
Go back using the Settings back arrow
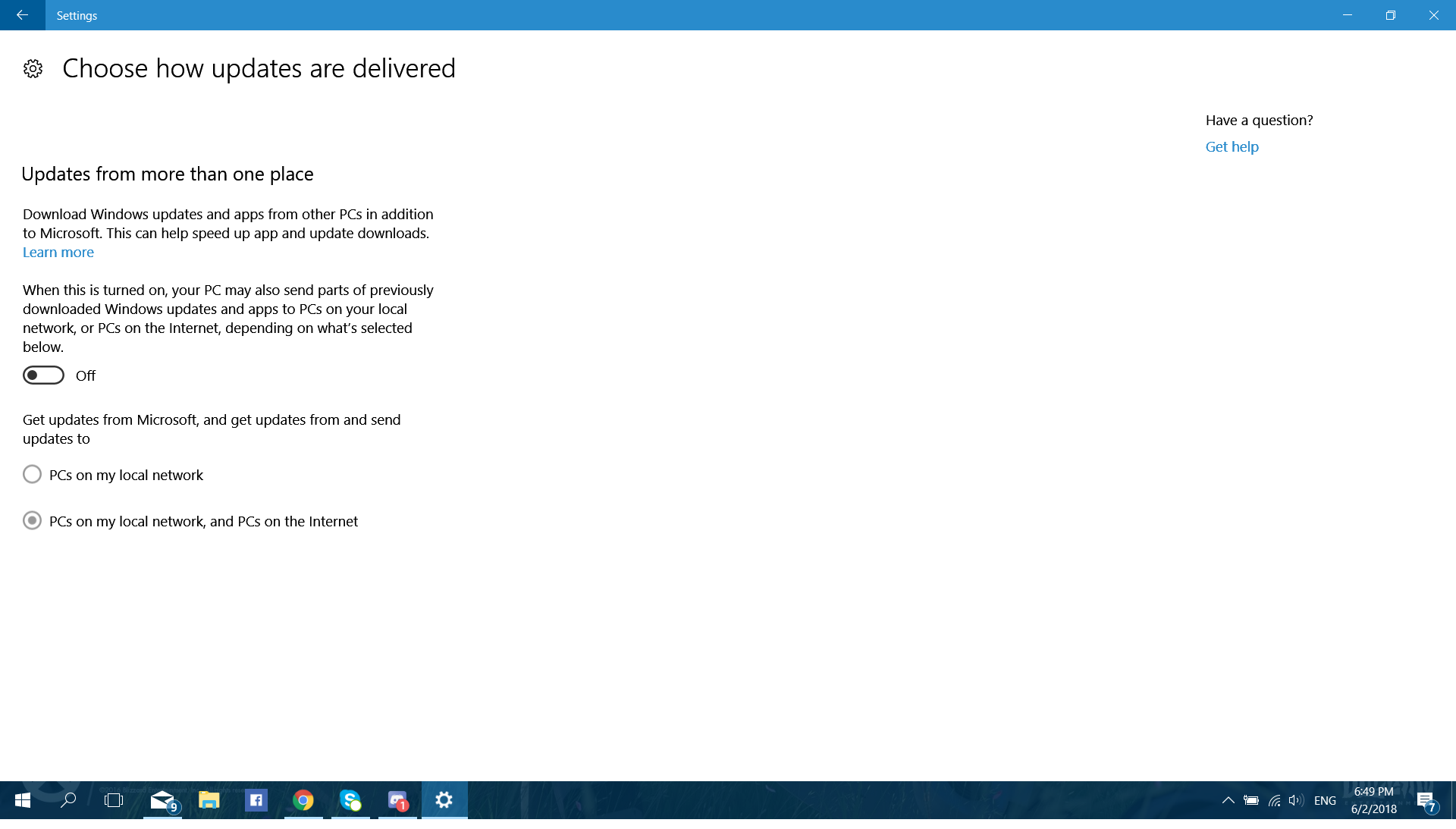click(22, 15)
